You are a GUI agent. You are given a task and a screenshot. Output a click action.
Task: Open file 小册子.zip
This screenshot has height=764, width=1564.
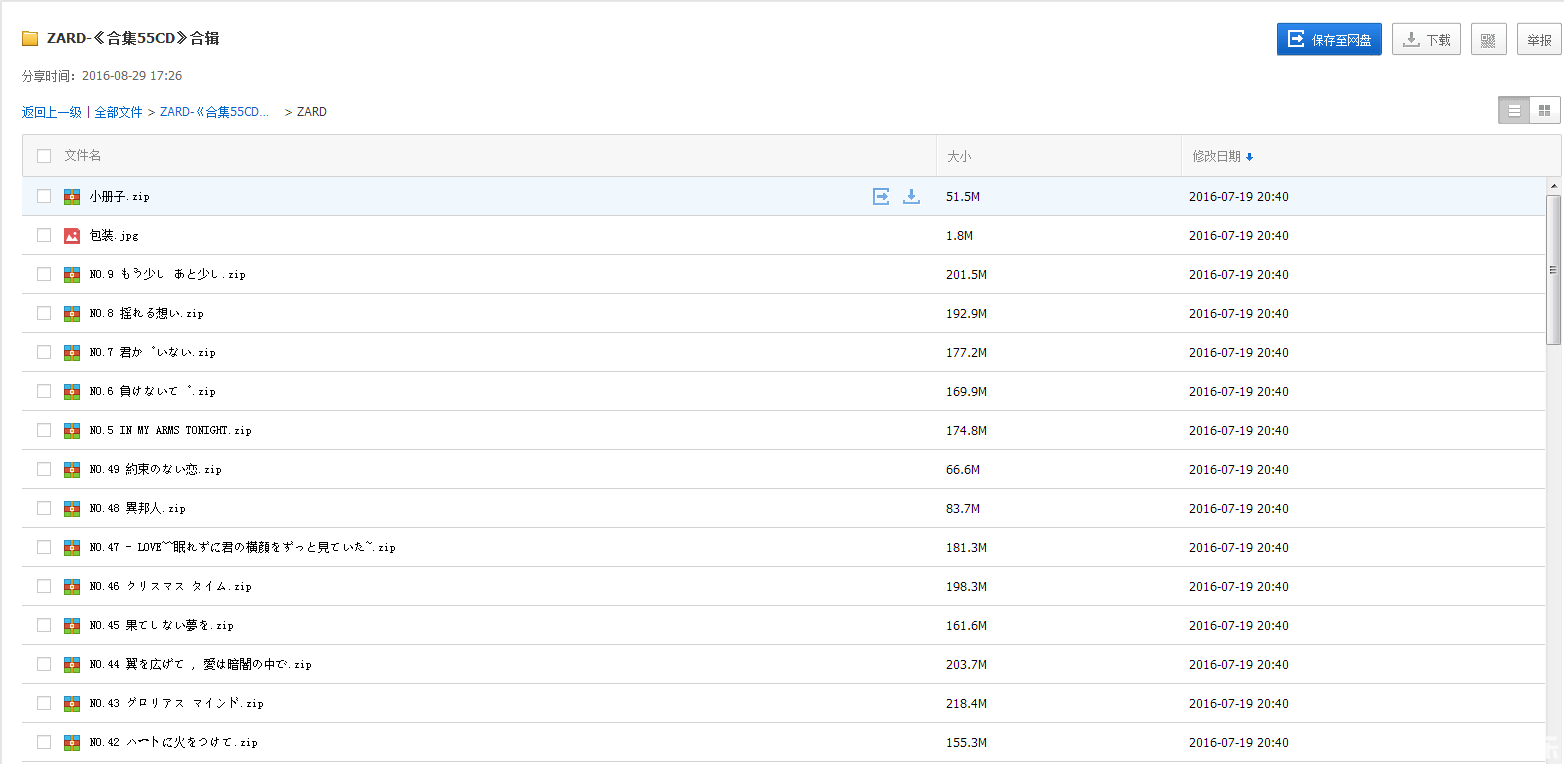point(119,197)
